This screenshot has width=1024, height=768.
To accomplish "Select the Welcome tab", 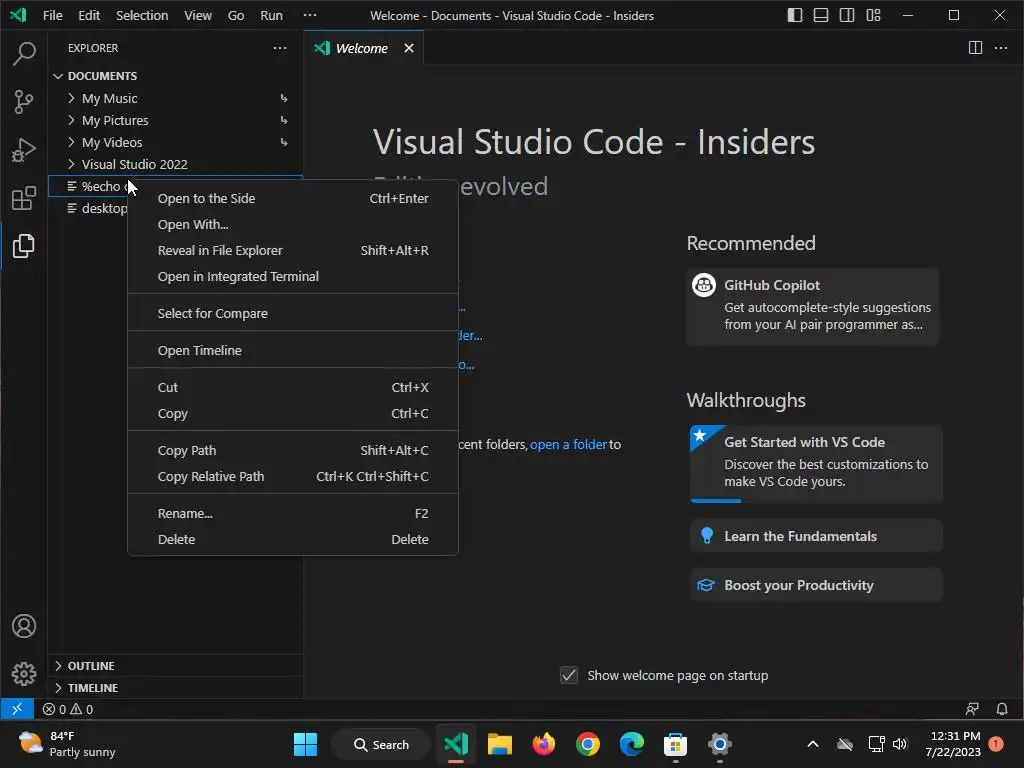I will [x=363, y=48].
